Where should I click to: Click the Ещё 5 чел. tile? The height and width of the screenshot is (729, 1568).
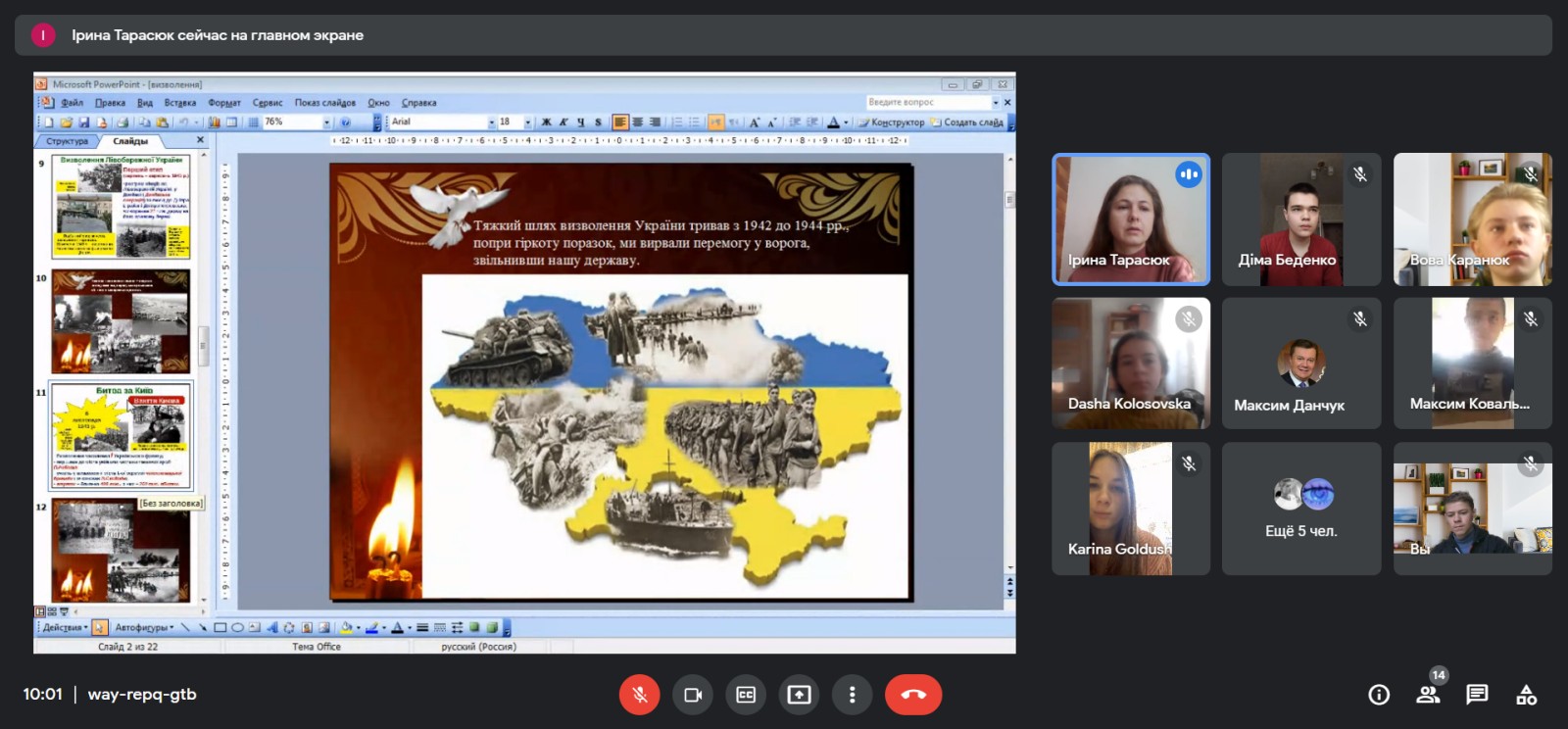1300,509
